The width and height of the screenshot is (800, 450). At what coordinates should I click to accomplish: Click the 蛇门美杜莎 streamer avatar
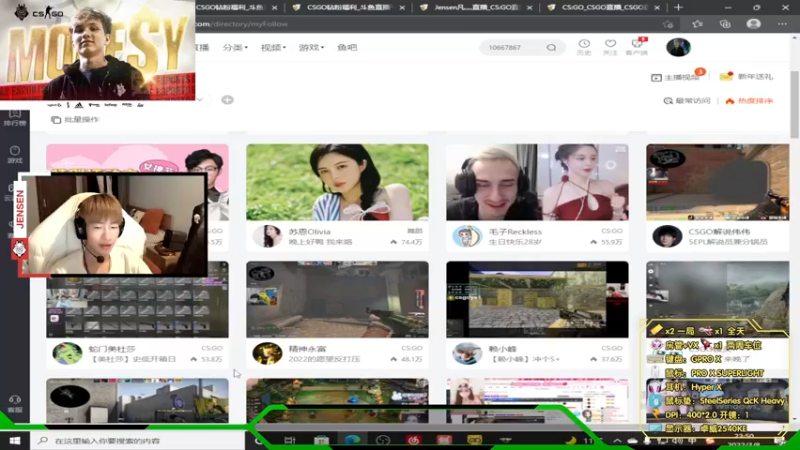coord(67,353)
